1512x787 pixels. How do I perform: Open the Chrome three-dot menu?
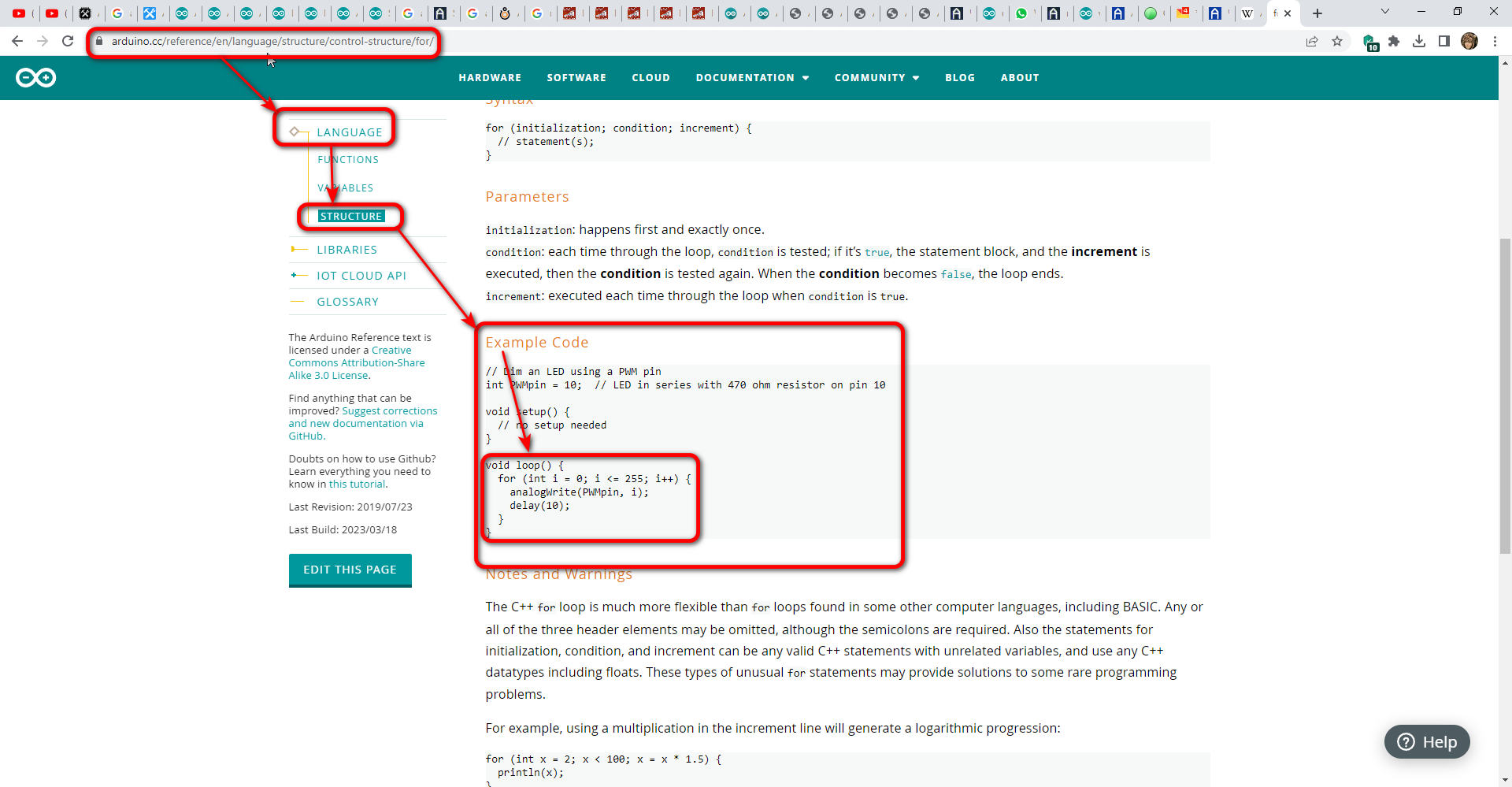coord(1495,41)
